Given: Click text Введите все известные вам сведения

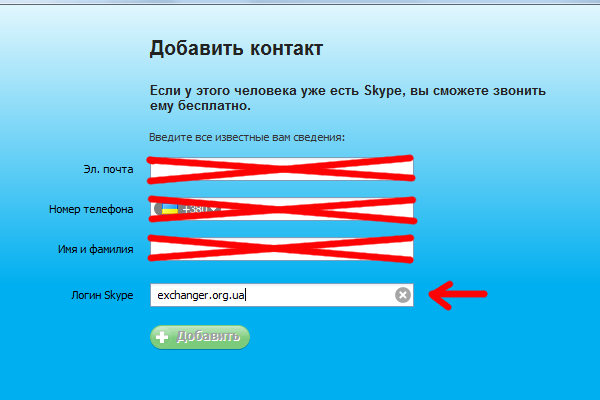Looking at the screenshot, I should (x=247, y=137).
